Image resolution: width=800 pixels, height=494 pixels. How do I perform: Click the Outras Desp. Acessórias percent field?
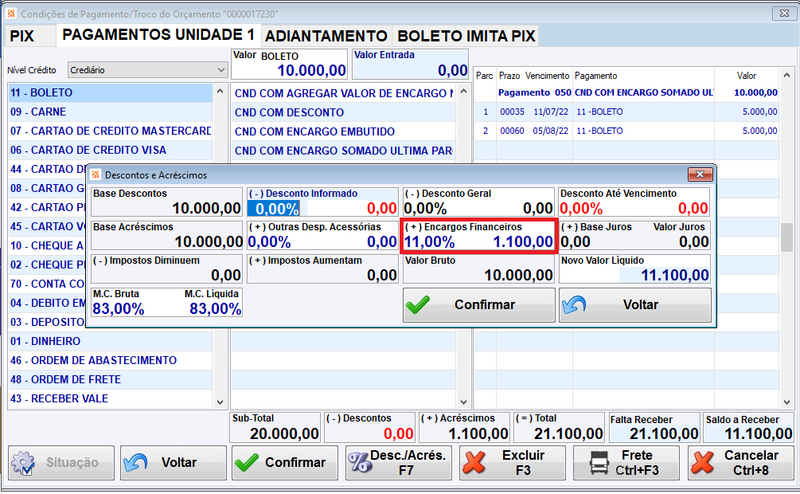click(269, 242)
